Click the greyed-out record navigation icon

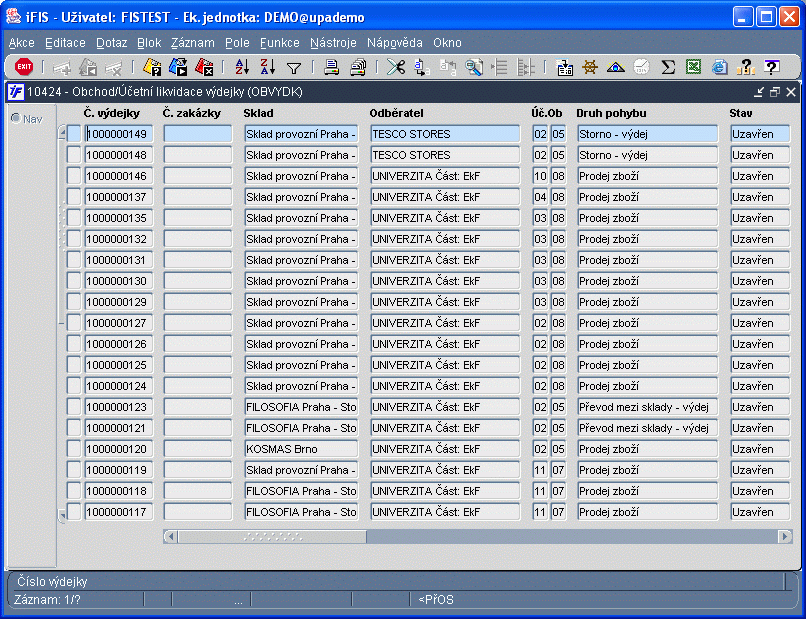[88, 67]
